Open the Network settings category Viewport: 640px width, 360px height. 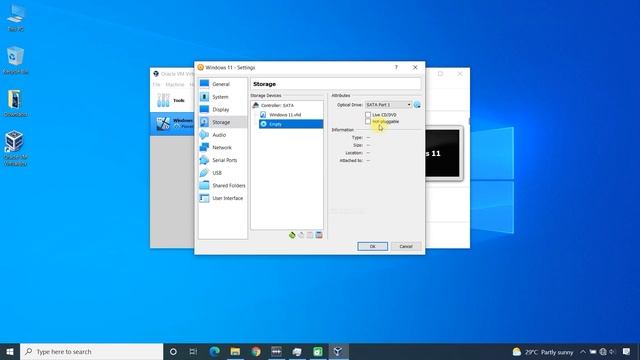pyautogui.click(x=222, y=147)
